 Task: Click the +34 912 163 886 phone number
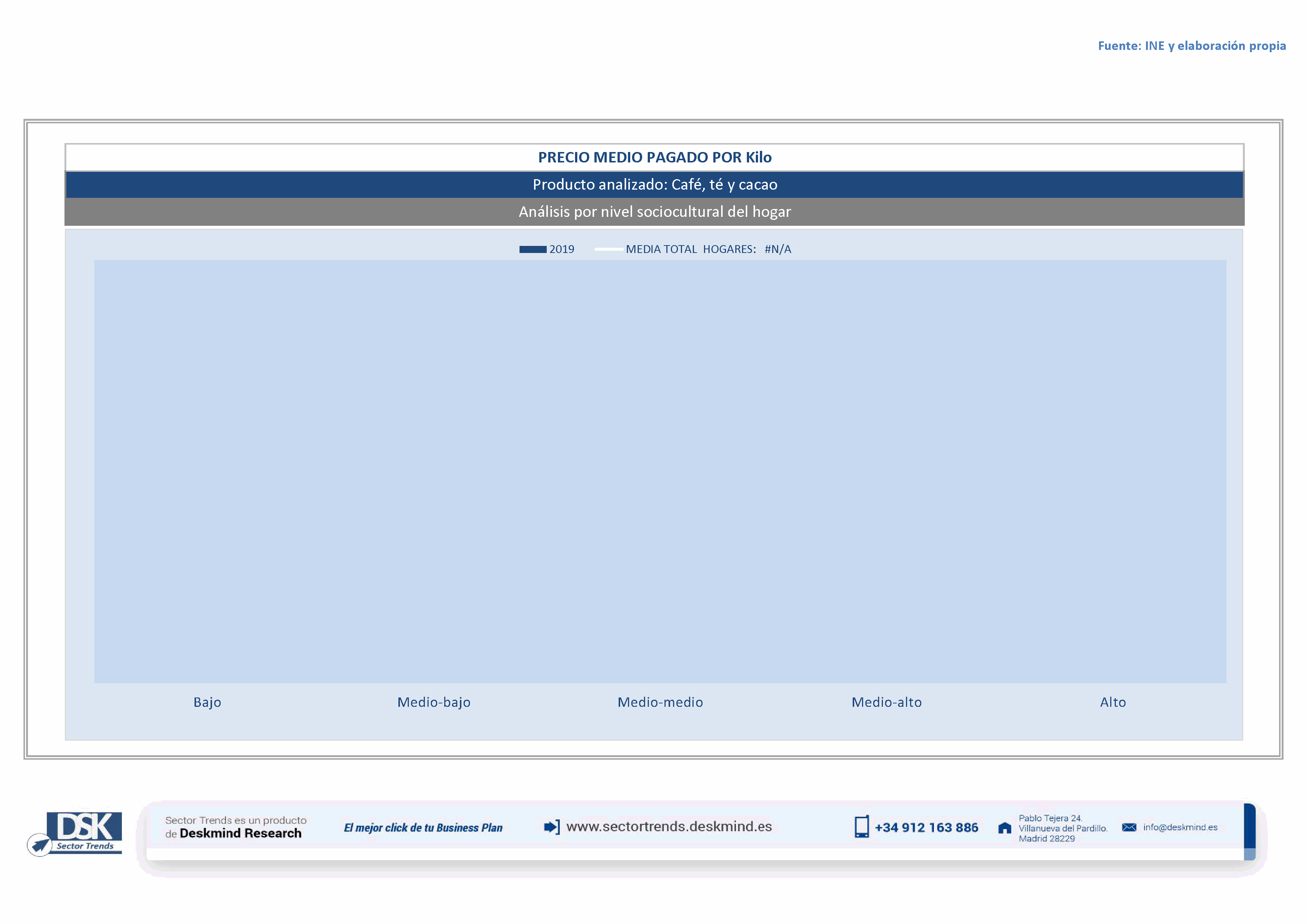tap(926, 828)
